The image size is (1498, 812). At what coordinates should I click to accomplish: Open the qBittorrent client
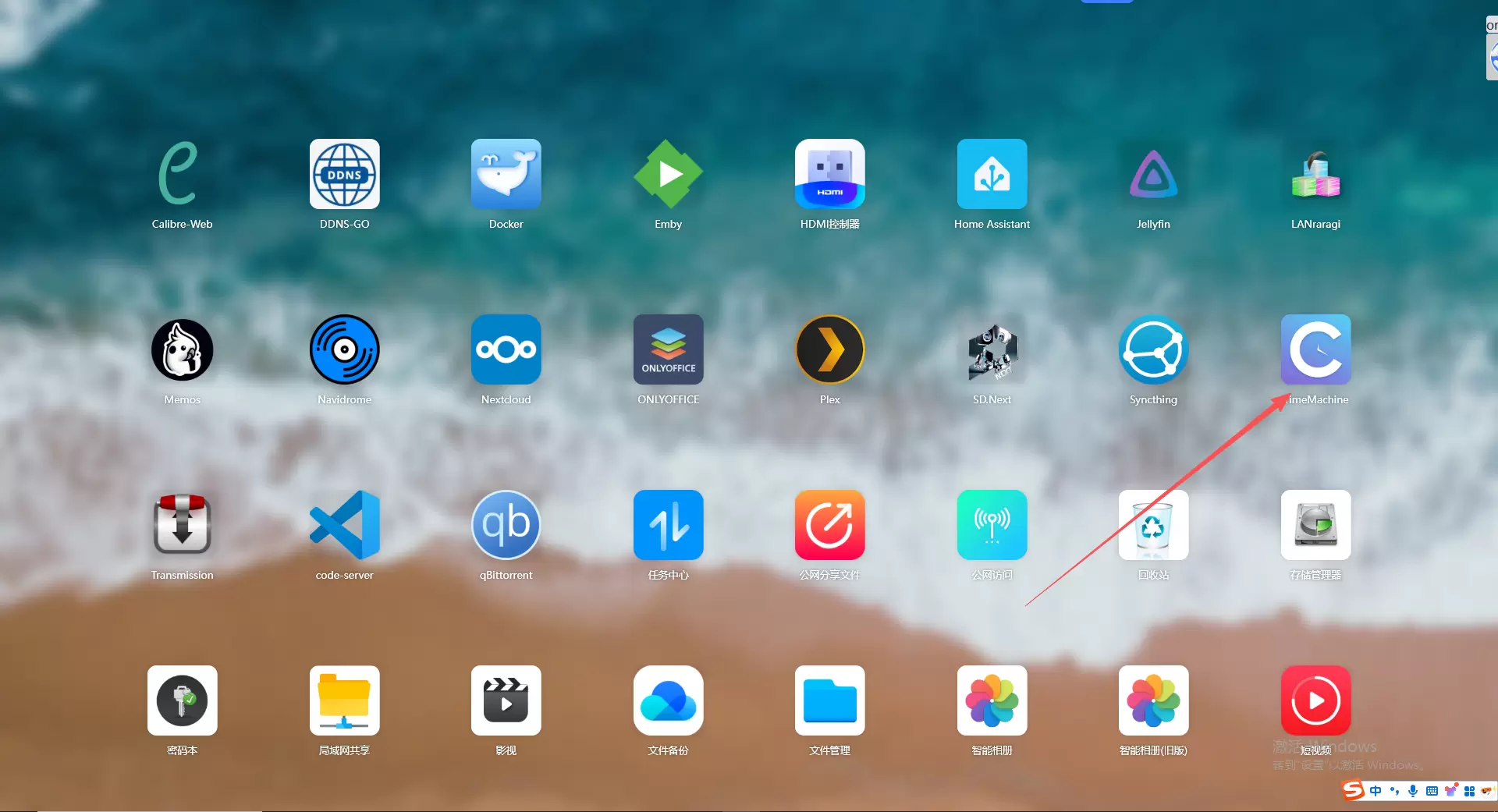pyautogui.click(x=506, y=525)
